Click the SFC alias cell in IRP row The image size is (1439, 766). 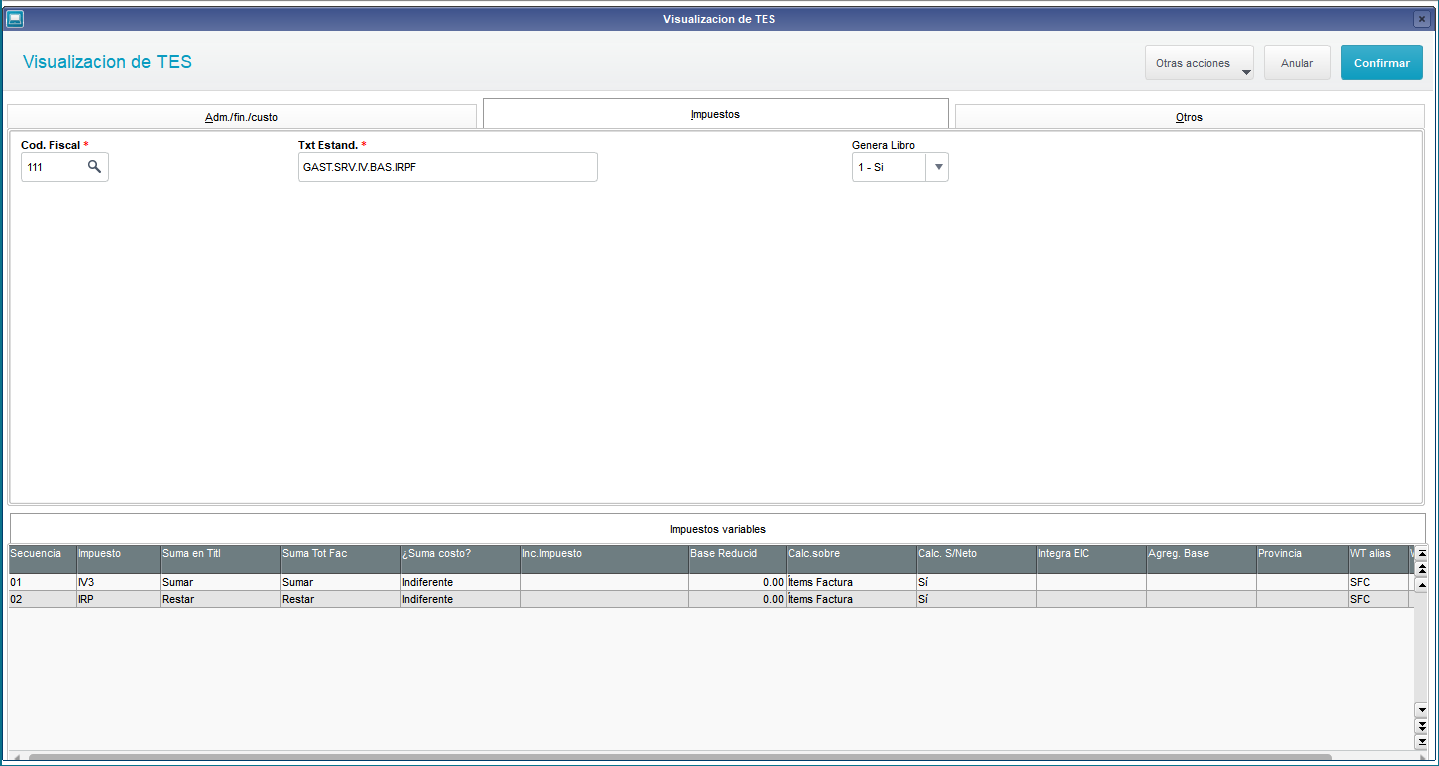coord(1378,599)
